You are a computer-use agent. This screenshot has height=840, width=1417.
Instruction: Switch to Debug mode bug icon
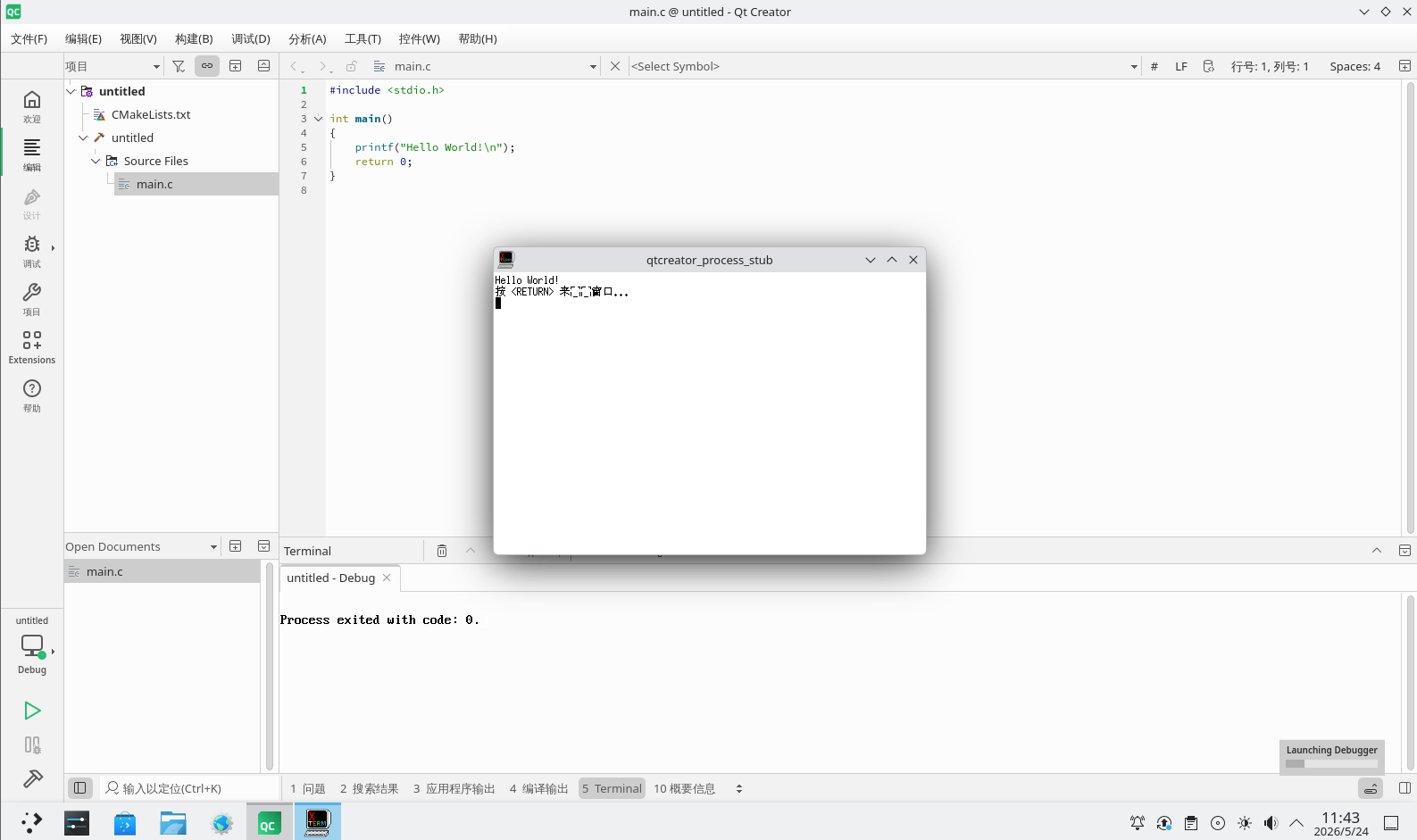32,250
